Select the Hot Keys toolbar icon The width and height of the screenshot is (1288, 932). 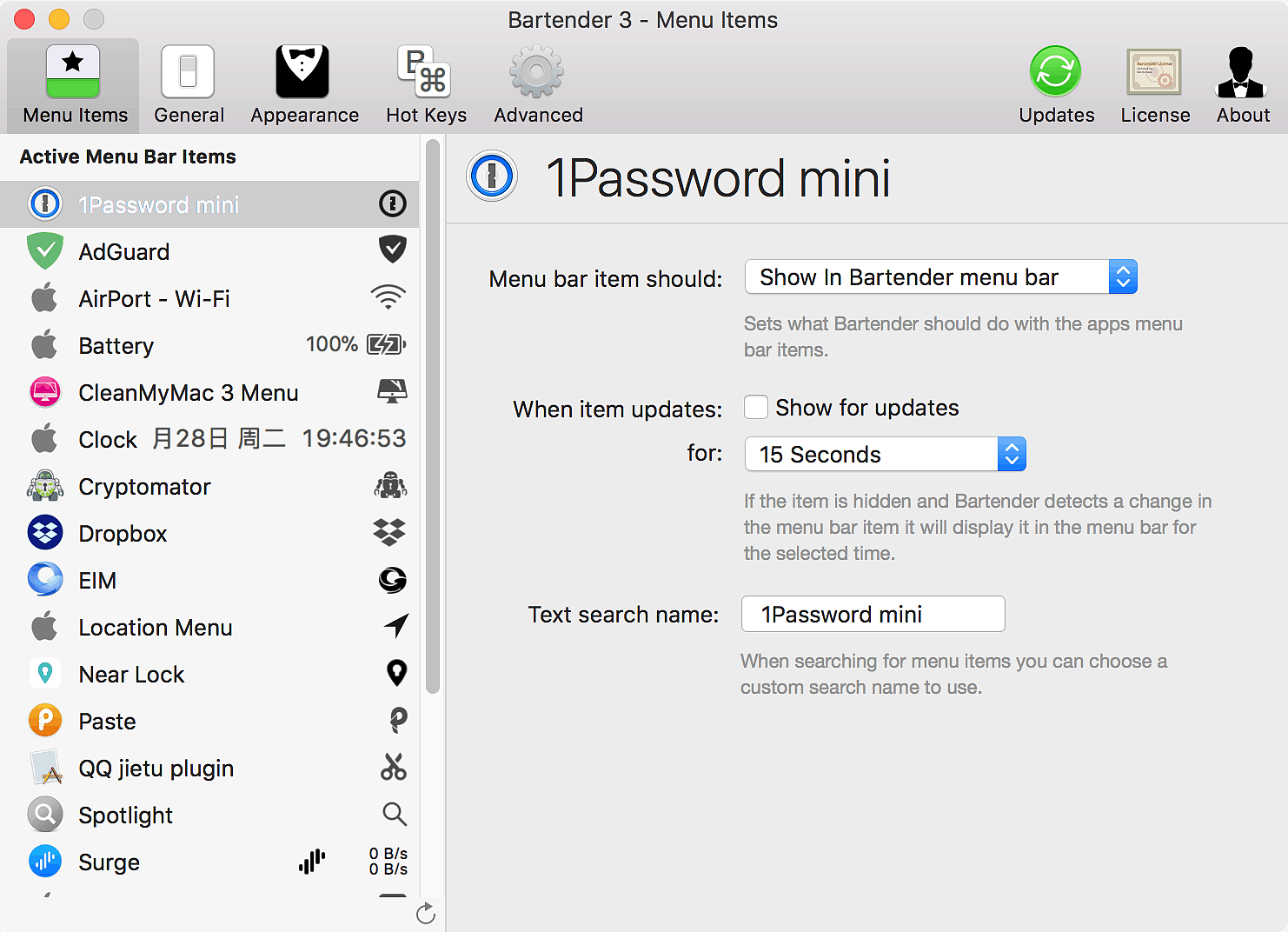pos(425,72)
